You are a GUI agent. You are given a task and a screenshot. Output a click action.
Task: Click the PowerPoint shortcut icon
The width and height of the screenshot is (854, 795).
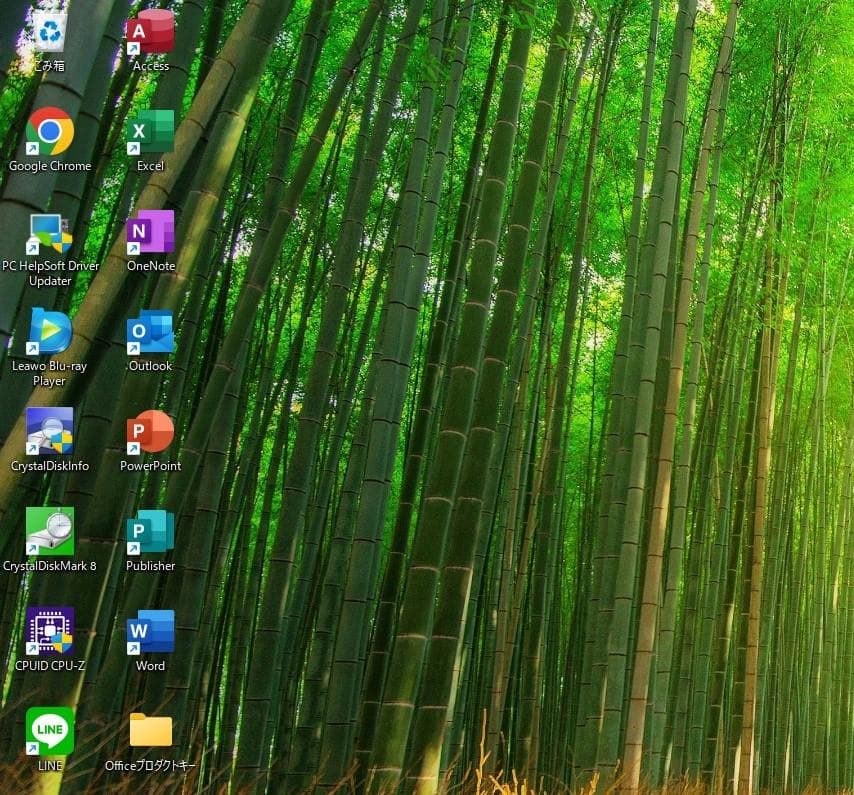(x=150, y=431)
